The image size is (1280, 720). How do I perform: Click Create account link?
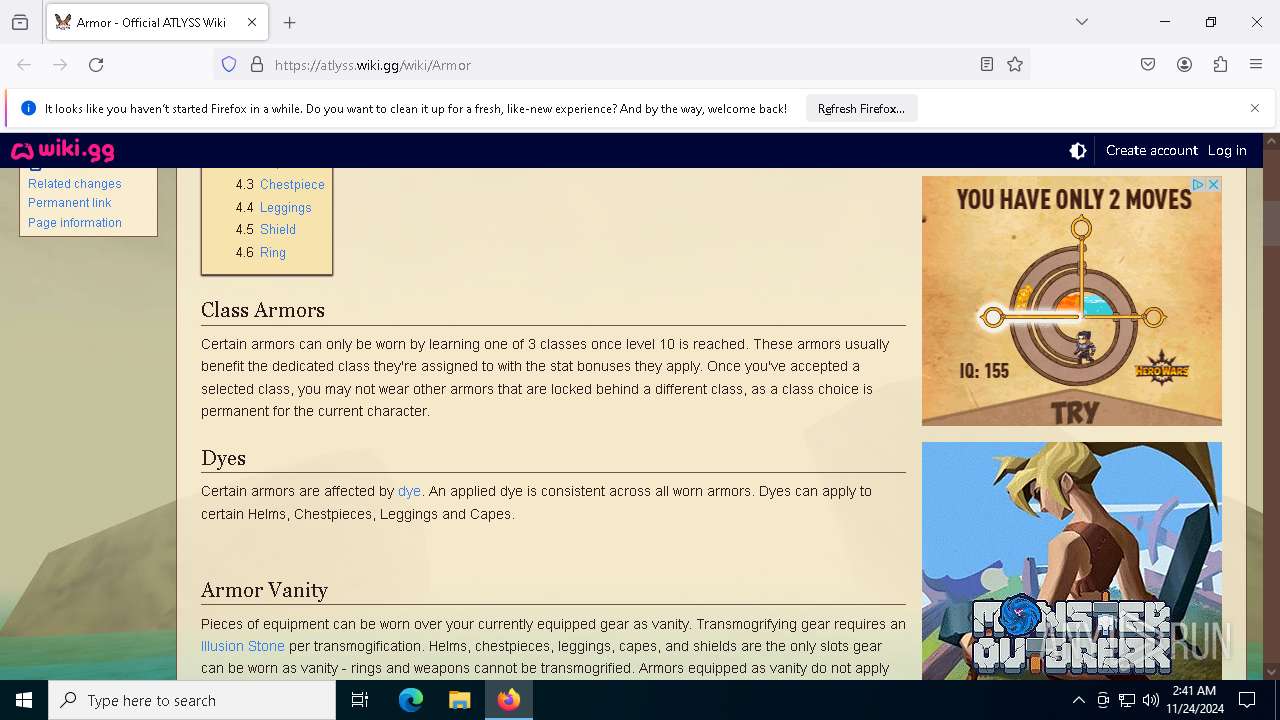point(1151,151)
